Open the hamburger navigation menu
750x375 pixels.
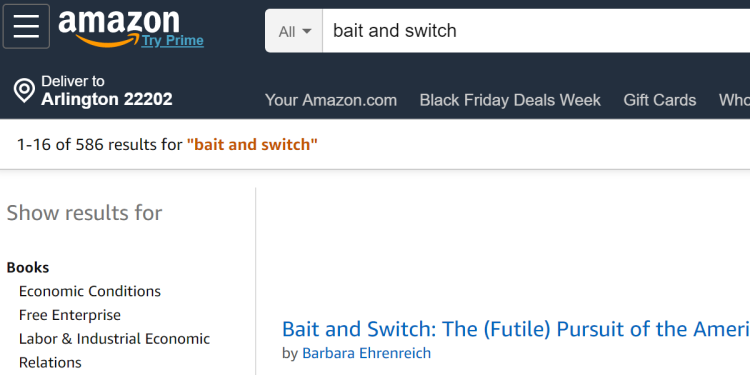point(26,26)
